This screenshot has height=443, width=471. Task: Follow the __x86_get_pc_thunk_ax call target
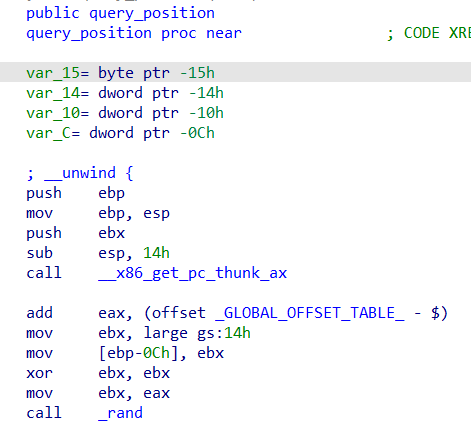point(192,273)
